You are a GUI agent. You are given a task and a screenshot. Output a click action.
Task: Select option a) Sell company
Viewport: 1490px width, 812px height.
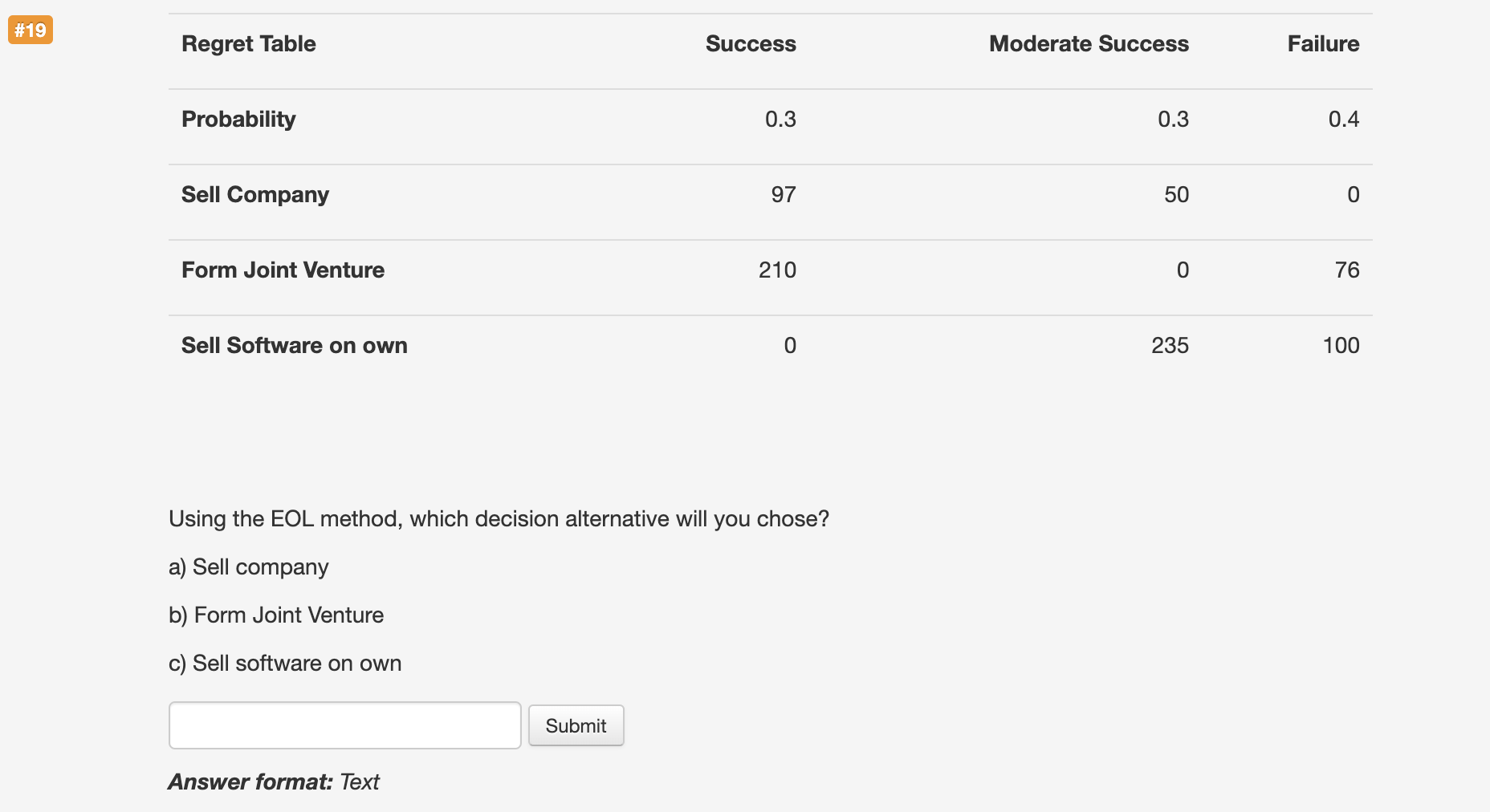248,566
